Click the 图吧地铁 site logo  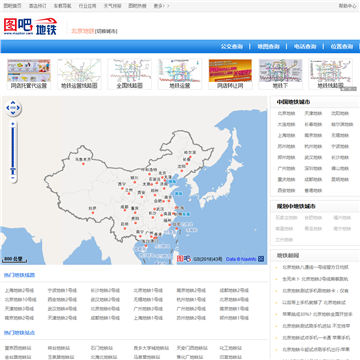[x=30, y=26]
